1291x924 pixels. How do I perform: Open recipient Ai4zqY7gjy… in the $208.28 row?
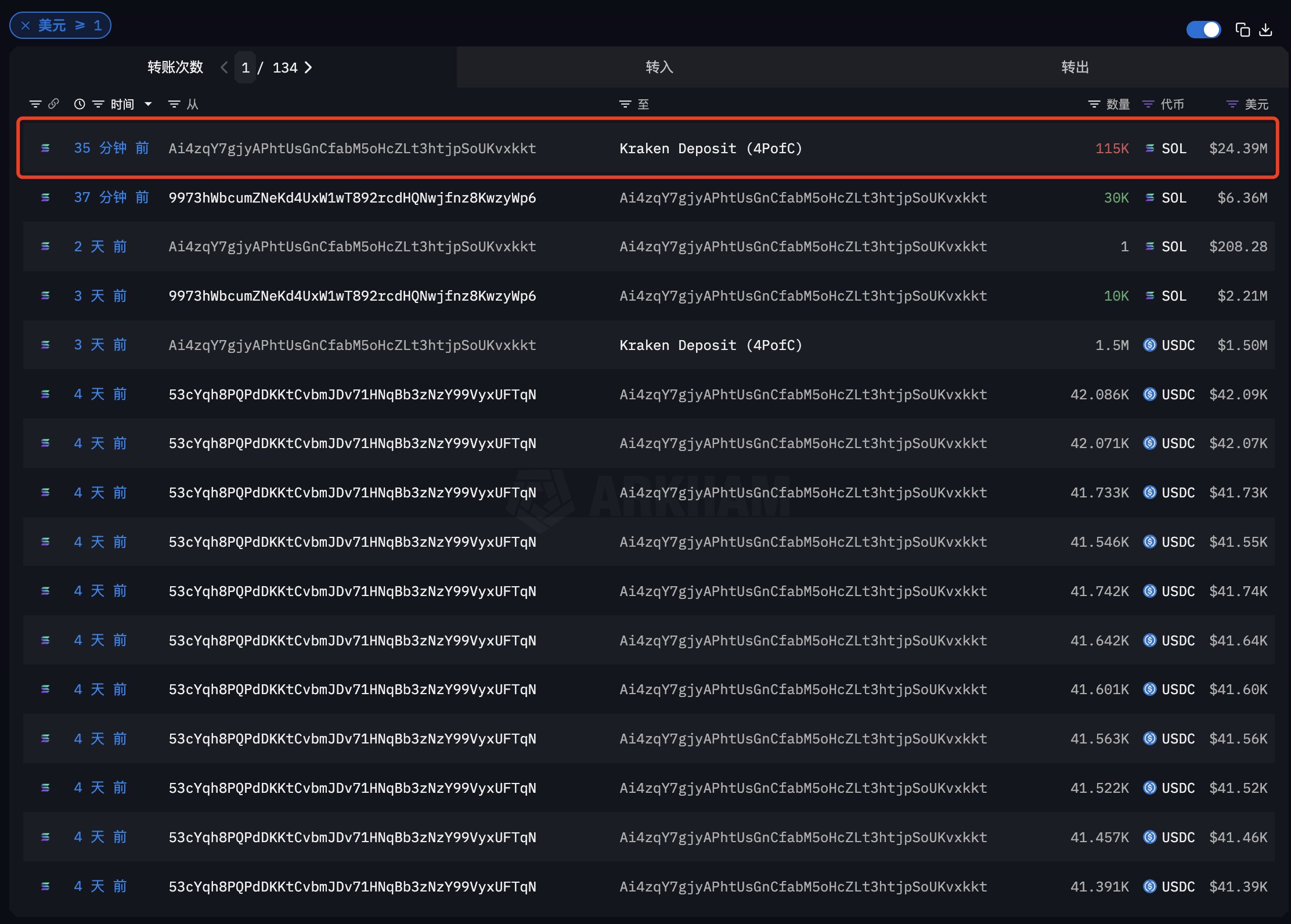803,247
